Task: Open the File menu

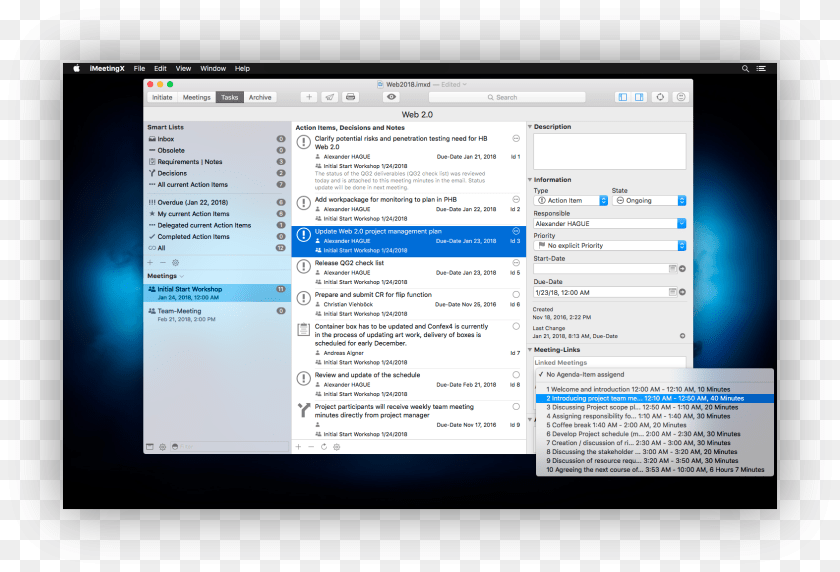Action: click(139, 69)
